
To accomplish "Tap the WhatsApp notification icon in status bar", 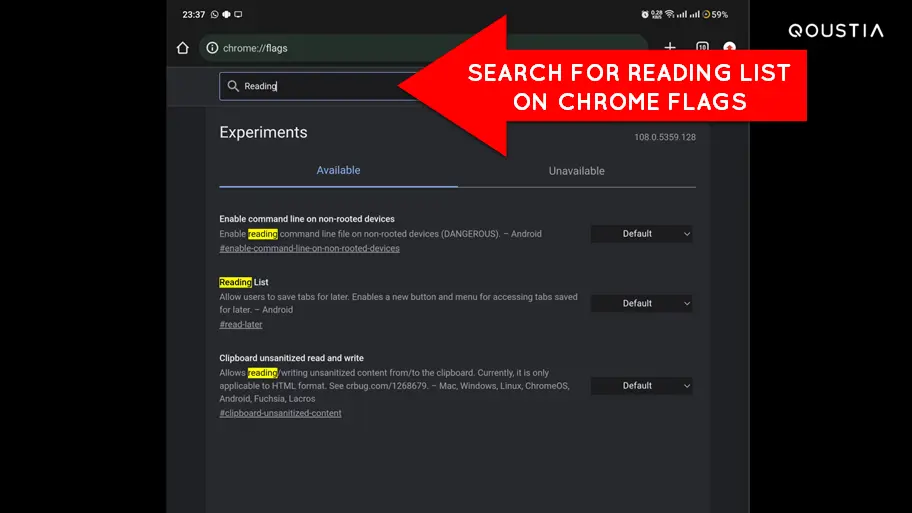I will (215, 15).
